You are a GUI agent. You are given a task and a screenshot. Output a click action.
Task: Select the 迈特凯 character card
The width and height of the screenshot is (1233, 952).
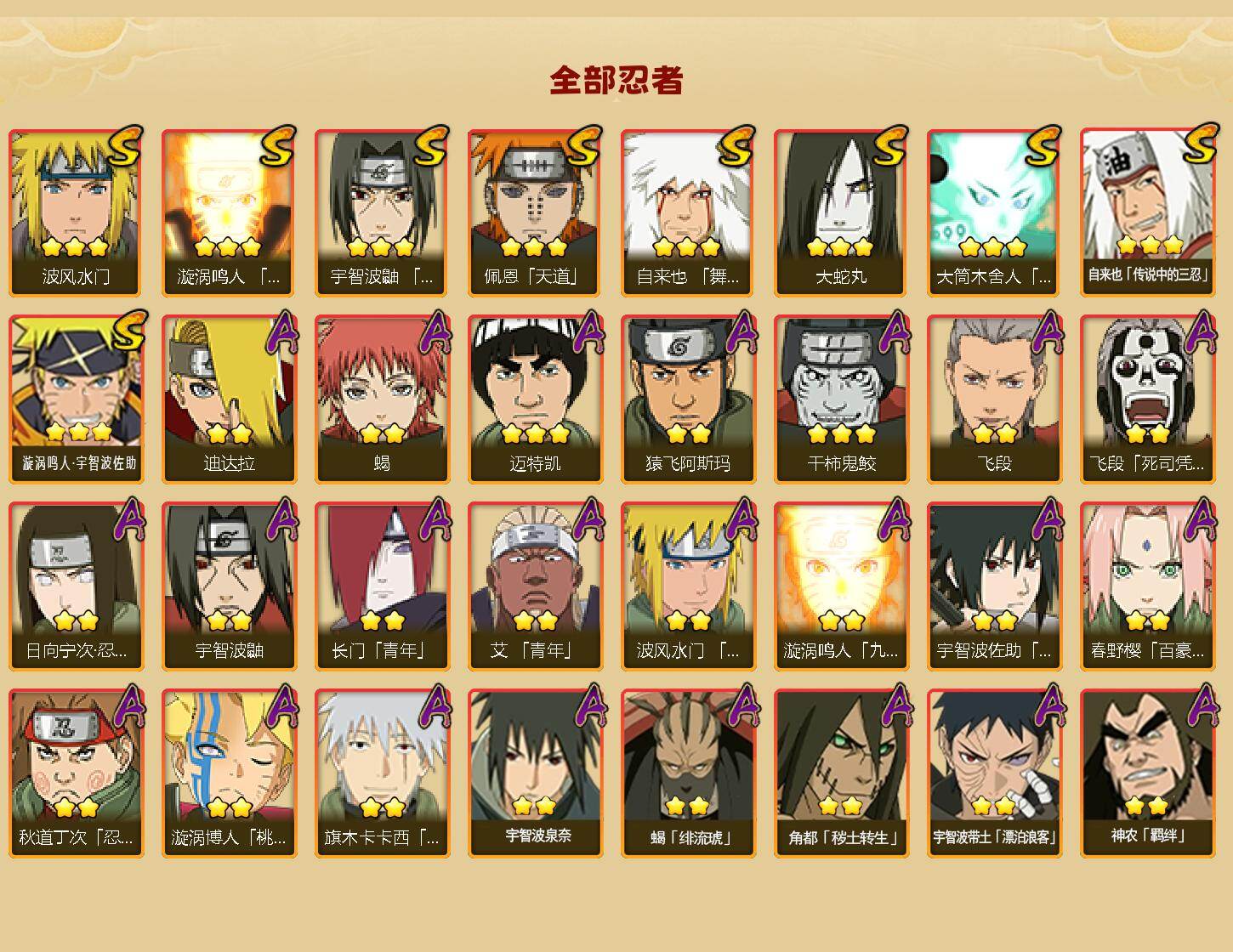(535, 399)
